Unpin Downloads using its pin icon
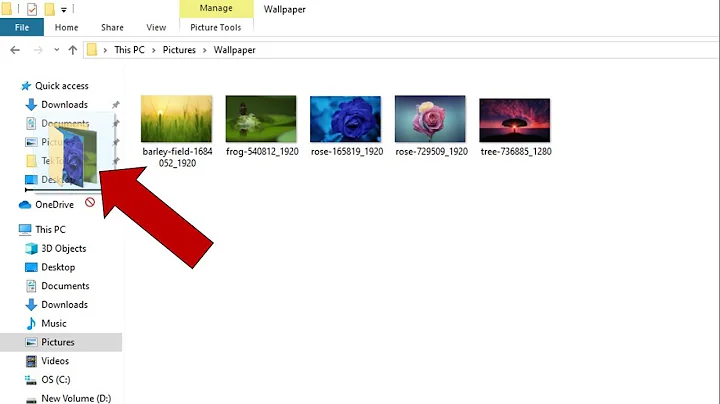 (x=116, y=105)
